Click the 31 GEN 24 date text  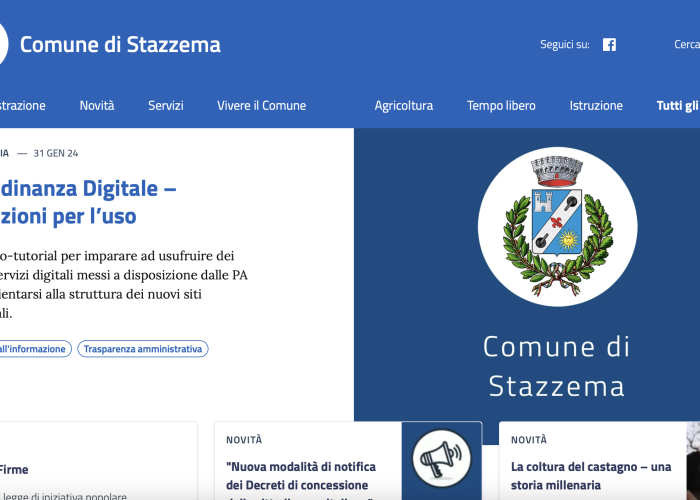(56, 154)
